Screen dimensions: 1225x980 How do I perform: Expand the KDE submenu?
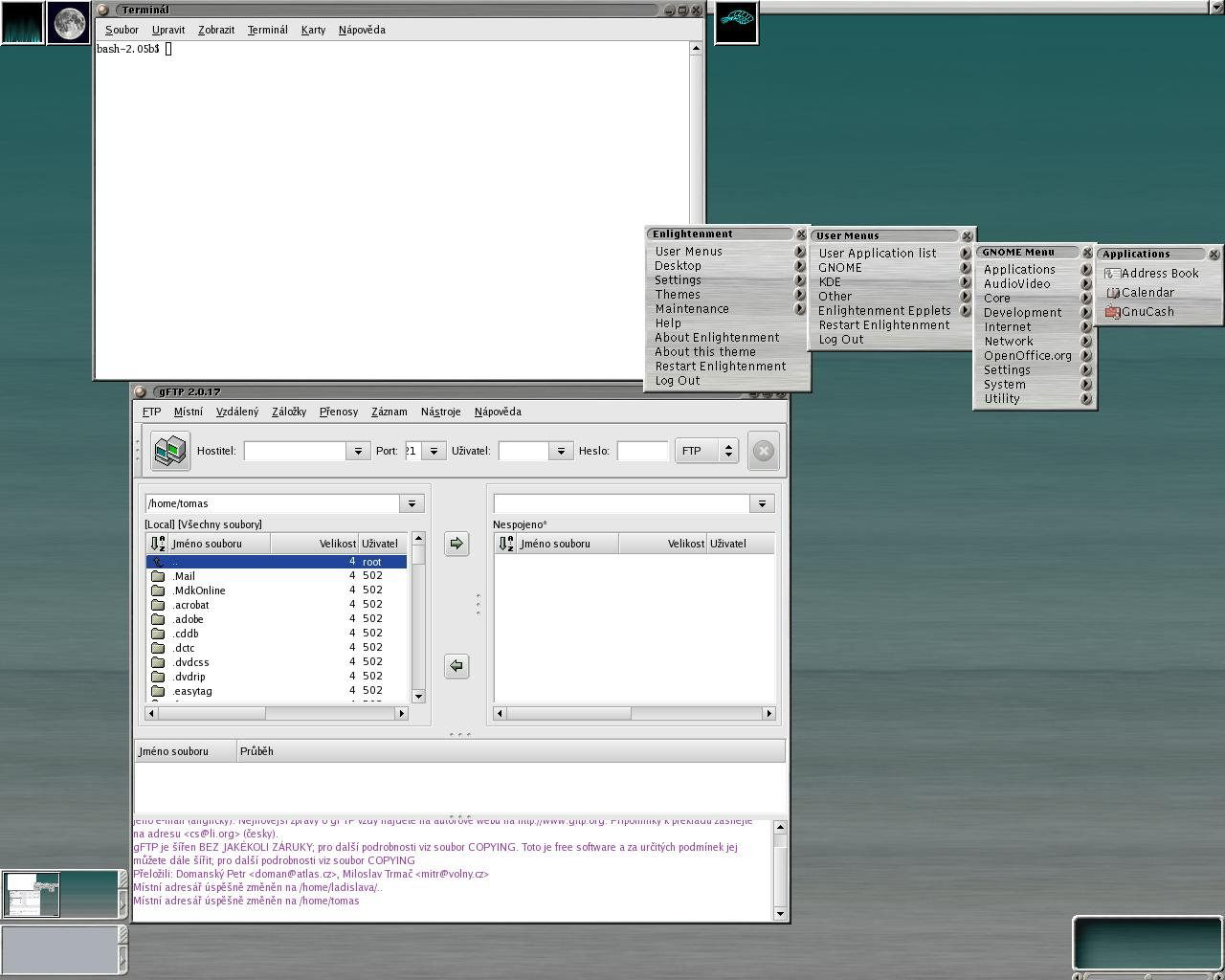click(966, 282)
